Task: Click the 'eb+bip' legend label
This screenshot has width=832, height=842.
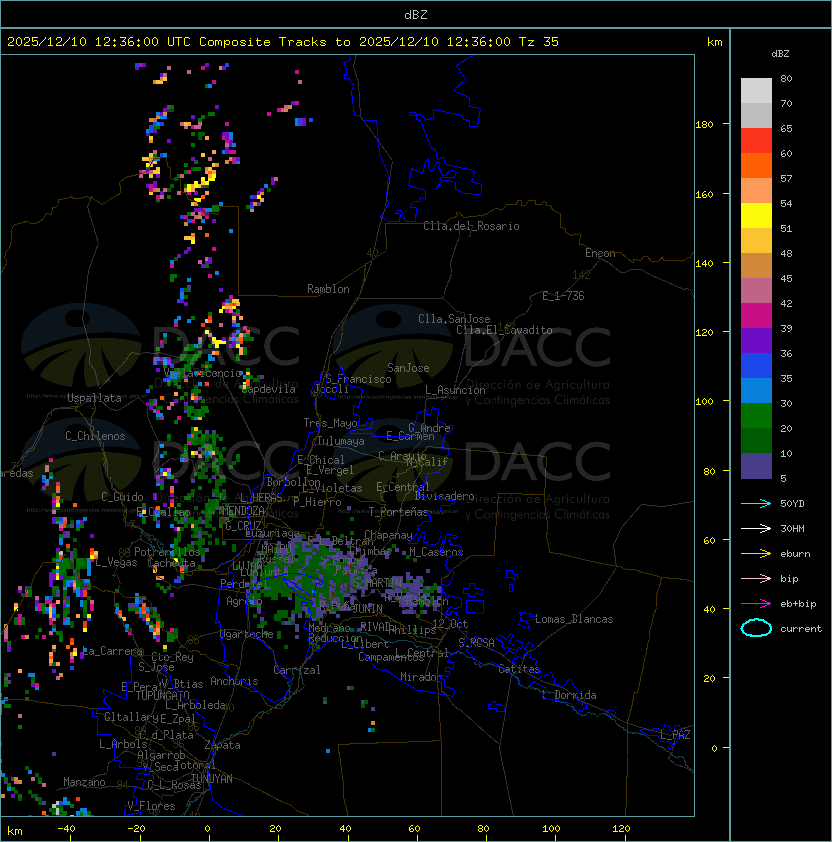Action: [798, 604]
